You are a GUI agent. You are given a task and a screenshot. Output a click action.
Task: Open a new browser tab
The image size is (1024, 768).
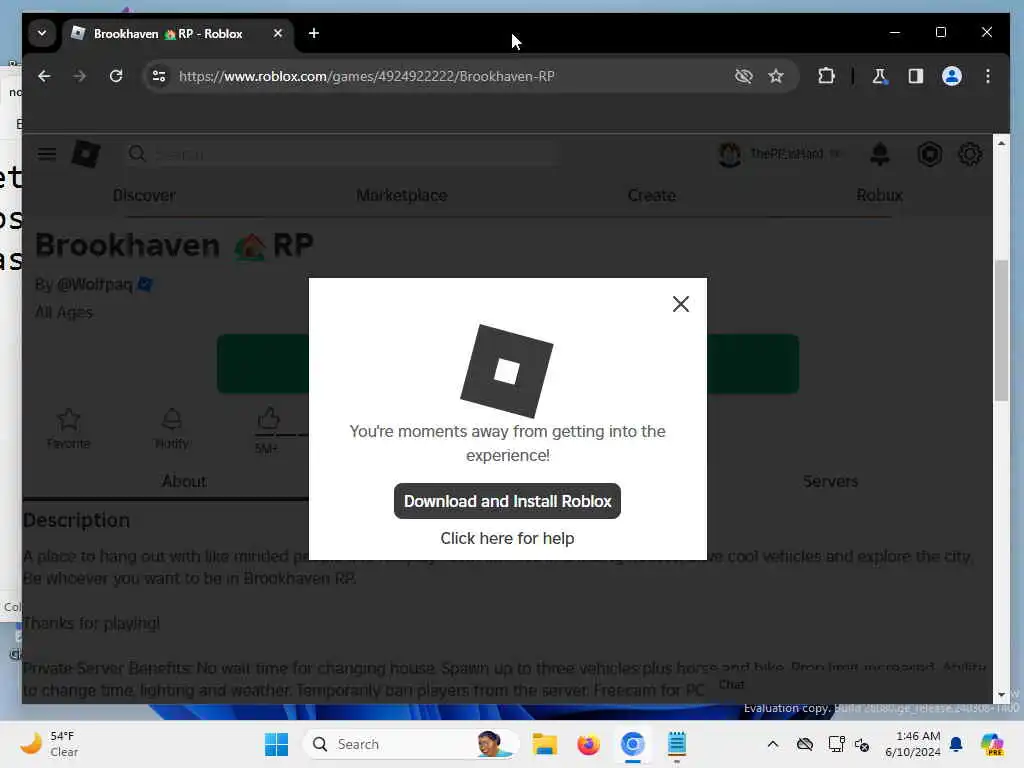coord(314,33)
